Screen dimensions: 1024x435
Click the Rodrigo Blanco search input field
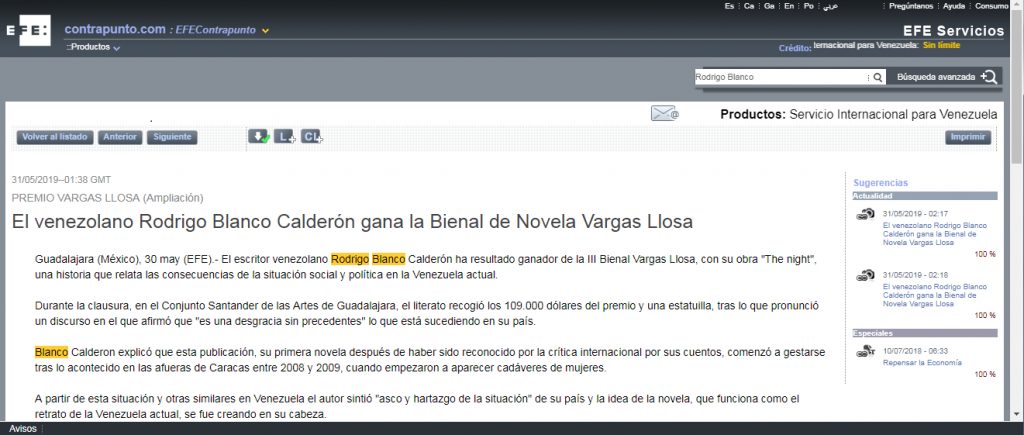pos(778,77)
